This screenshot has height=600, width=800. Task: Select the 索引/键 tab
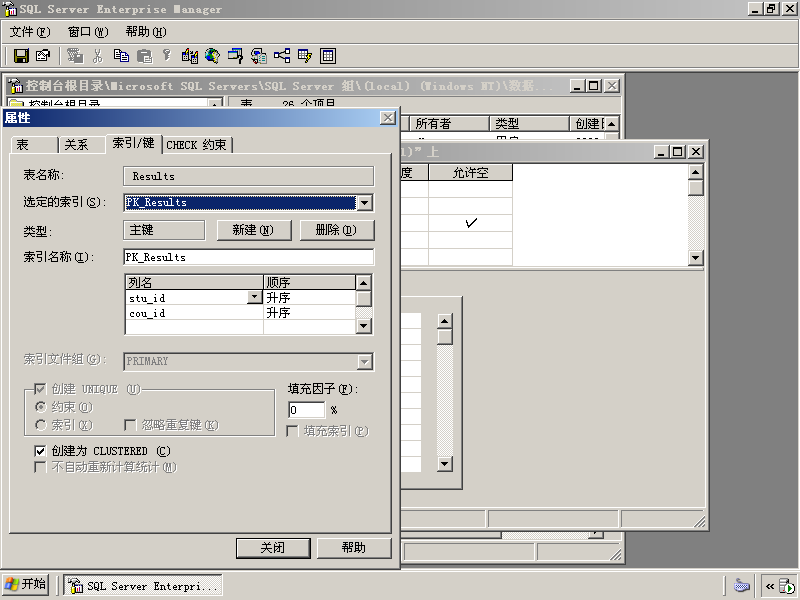point(134,143)
